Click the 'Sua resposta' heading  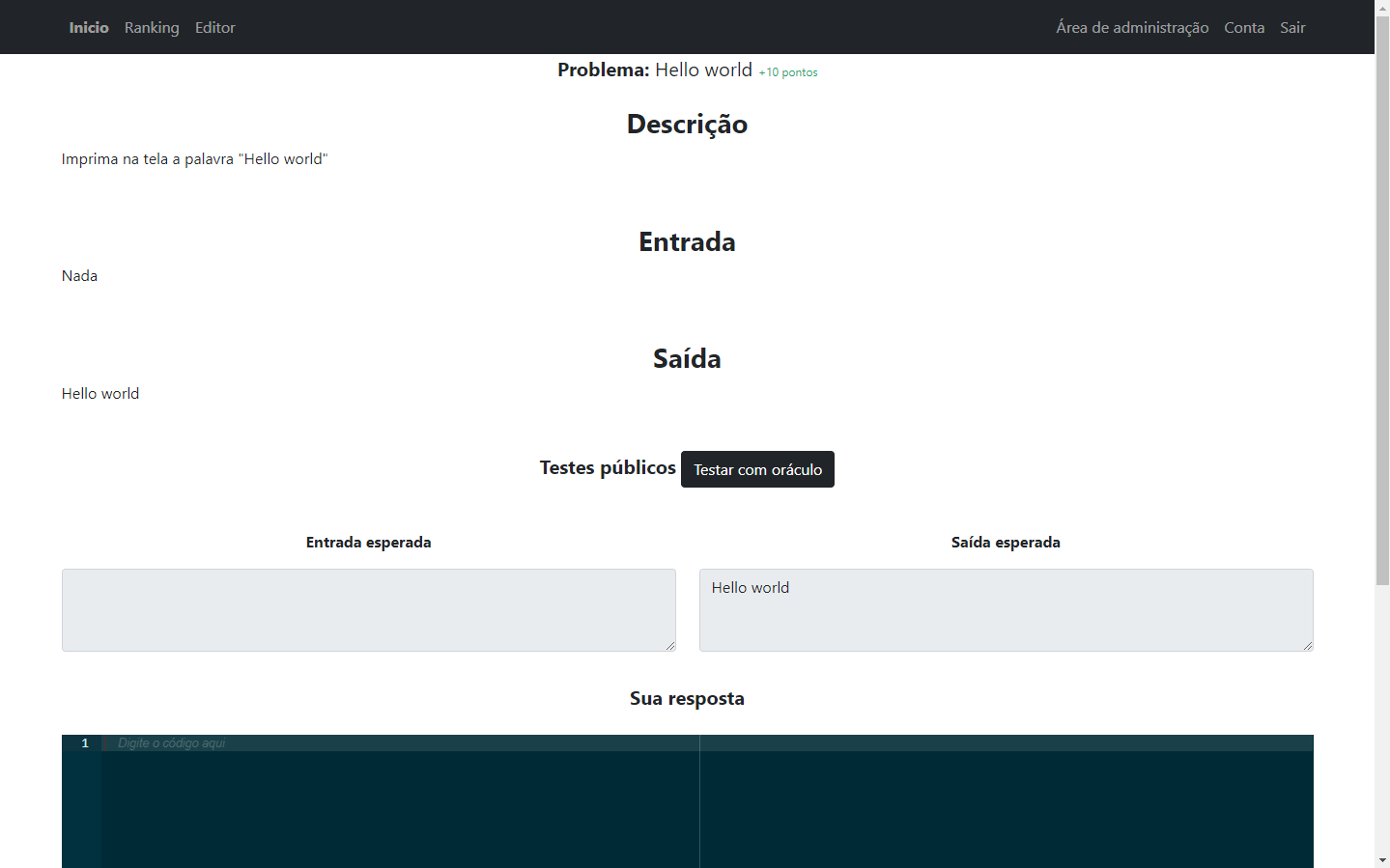[x=687, y=698]
